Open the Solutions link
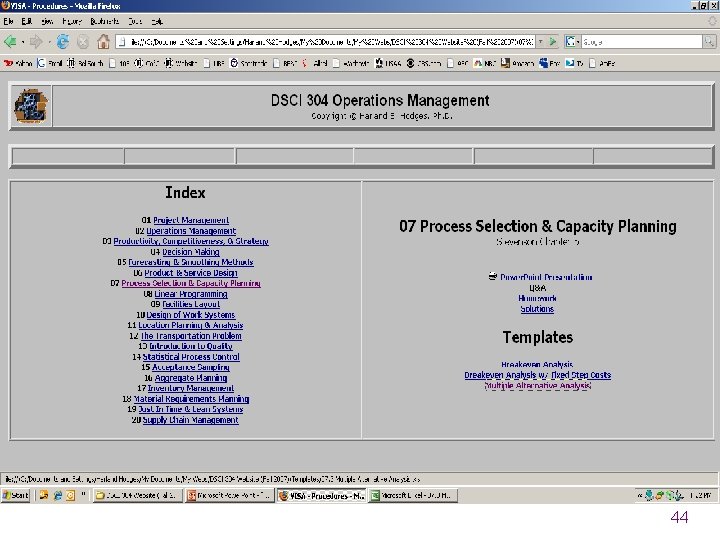 537,309
